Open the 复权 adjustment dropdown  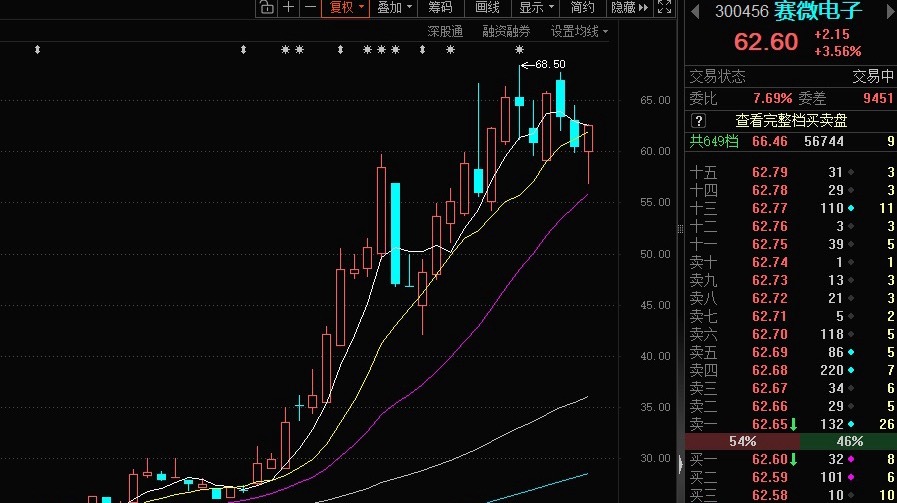pos(346,7)
